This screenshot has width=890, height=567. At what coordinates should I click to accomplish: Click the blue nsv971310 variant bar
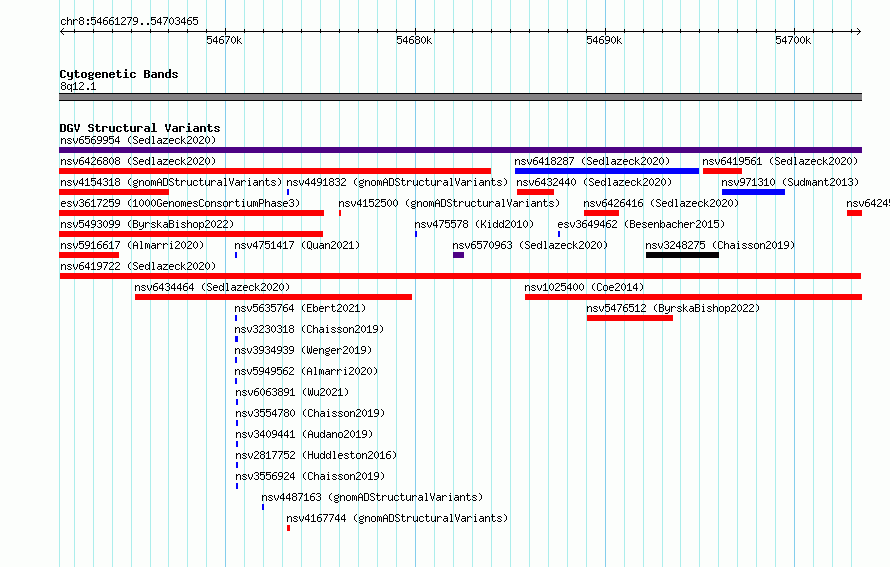tap(753, 192)
